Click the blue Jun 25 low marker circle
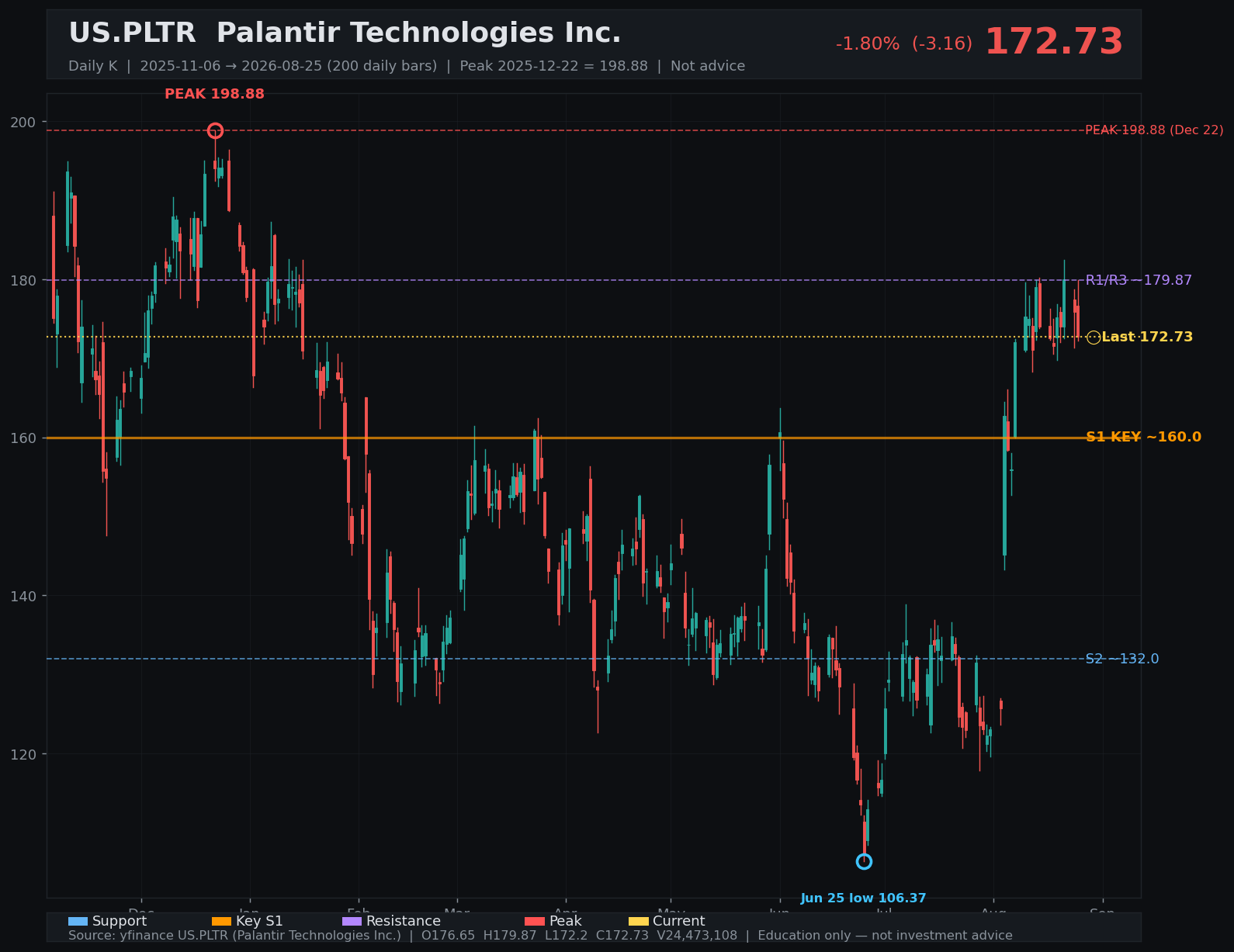This screenshot has height=952, width=1234. (864, 861)
